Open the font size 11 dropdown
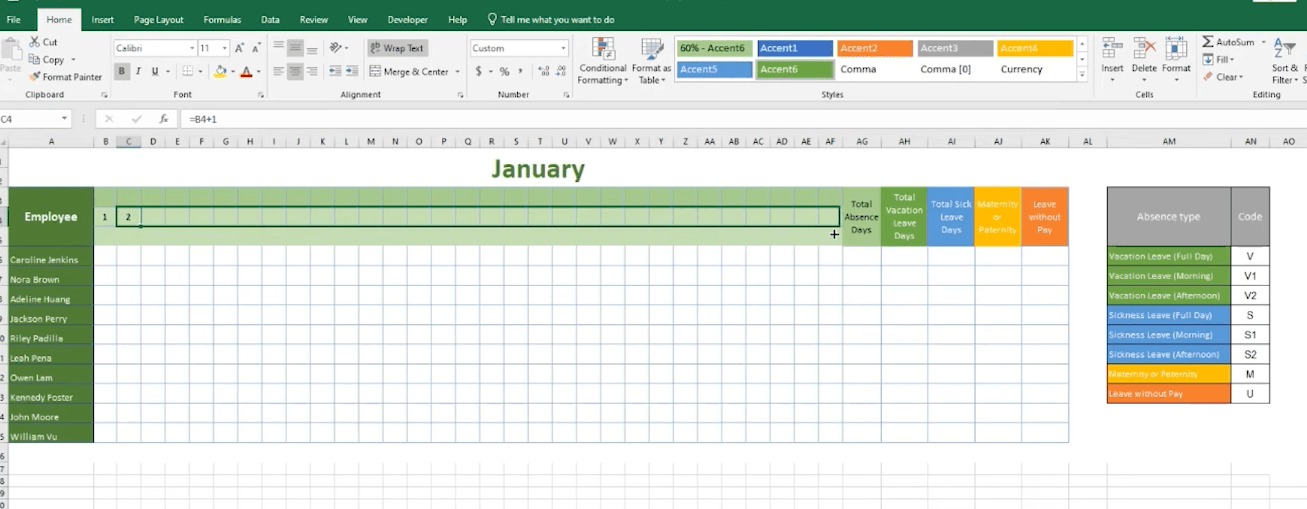 pyautogui.click(x=226, y=48)
